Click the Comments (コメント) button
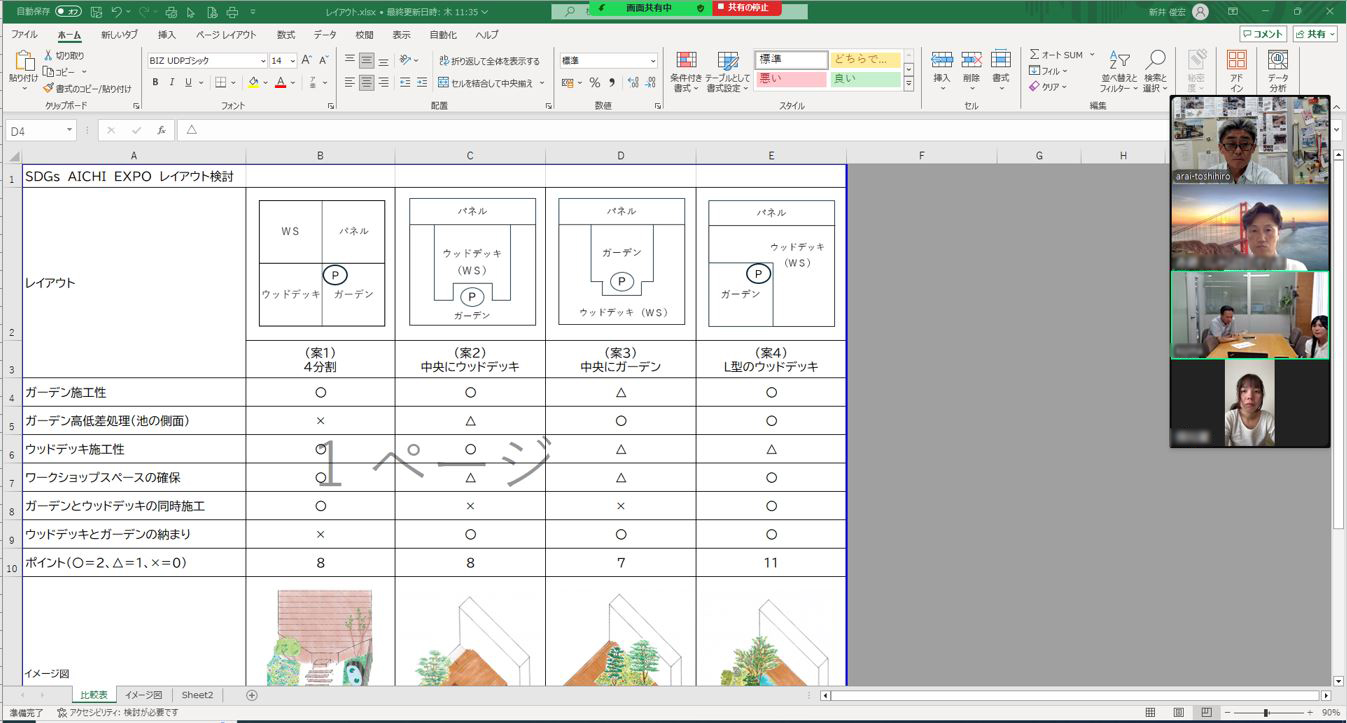1347x723 pixels. tap(1263, 34)
